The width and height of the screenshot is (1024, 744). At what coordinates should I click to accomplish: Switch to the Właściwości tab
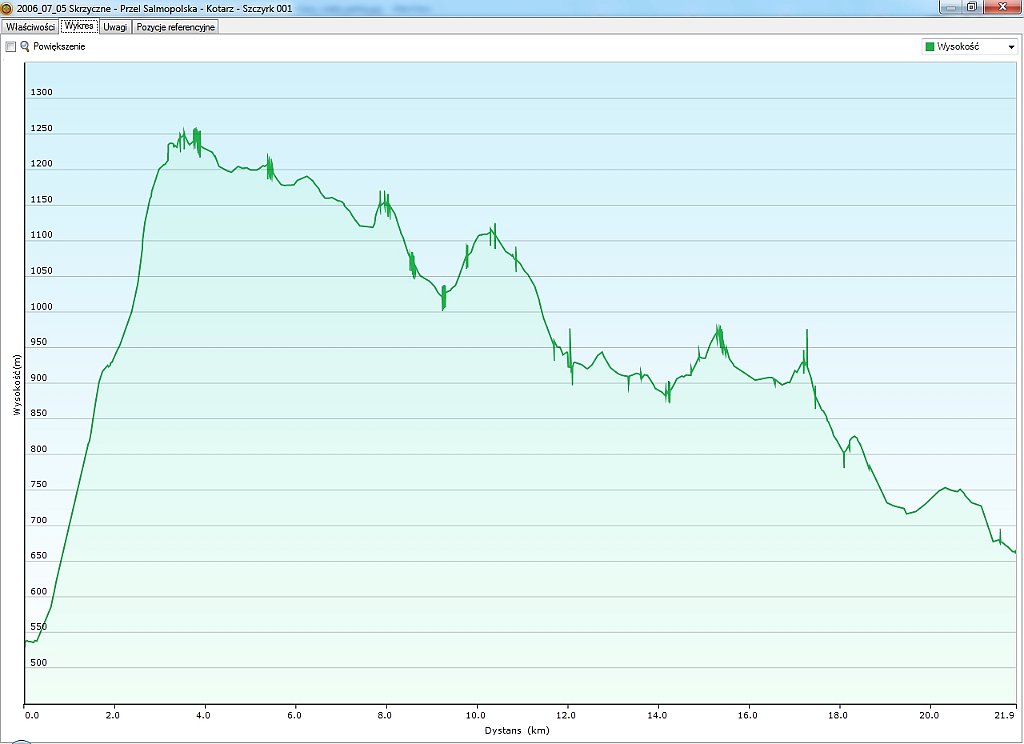point(30,27)
